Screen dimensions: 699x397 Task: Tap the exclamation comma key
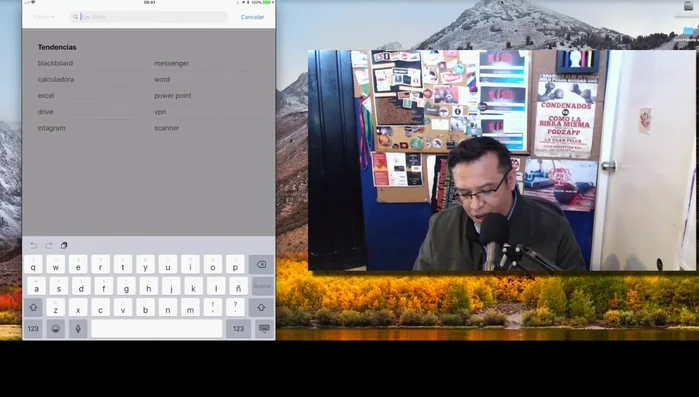(x=213, y=307)
